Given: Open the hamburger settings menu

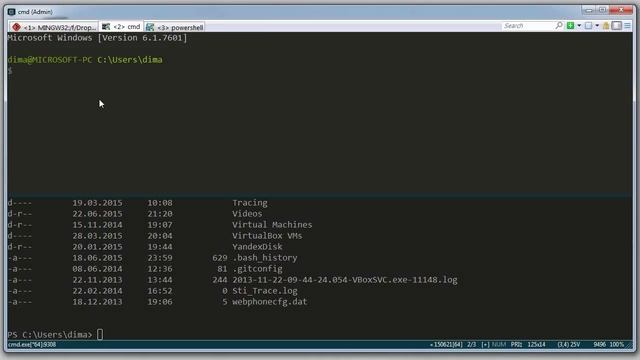Looking at the screenshot, I should point(627,26).
